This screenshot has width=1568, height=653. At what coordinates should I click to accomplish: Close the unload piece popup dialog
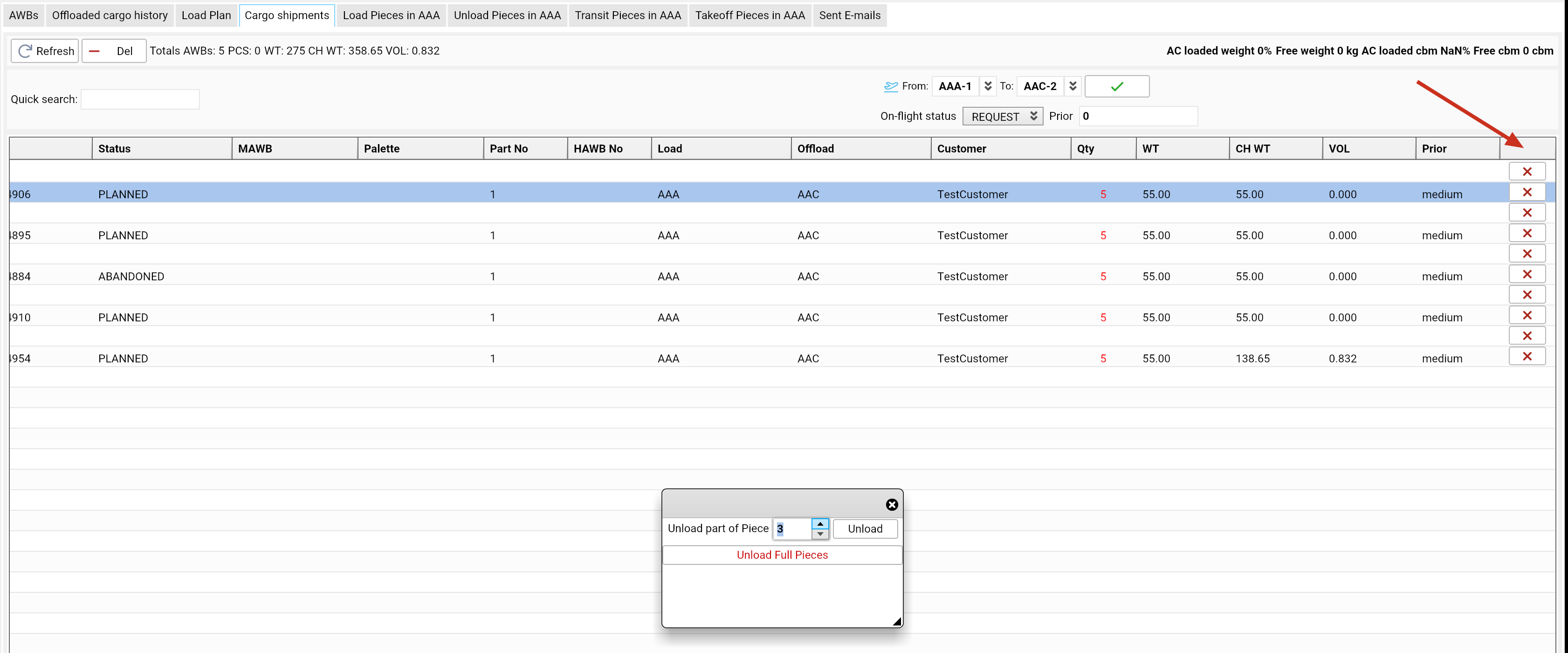(x=891, y=504)
